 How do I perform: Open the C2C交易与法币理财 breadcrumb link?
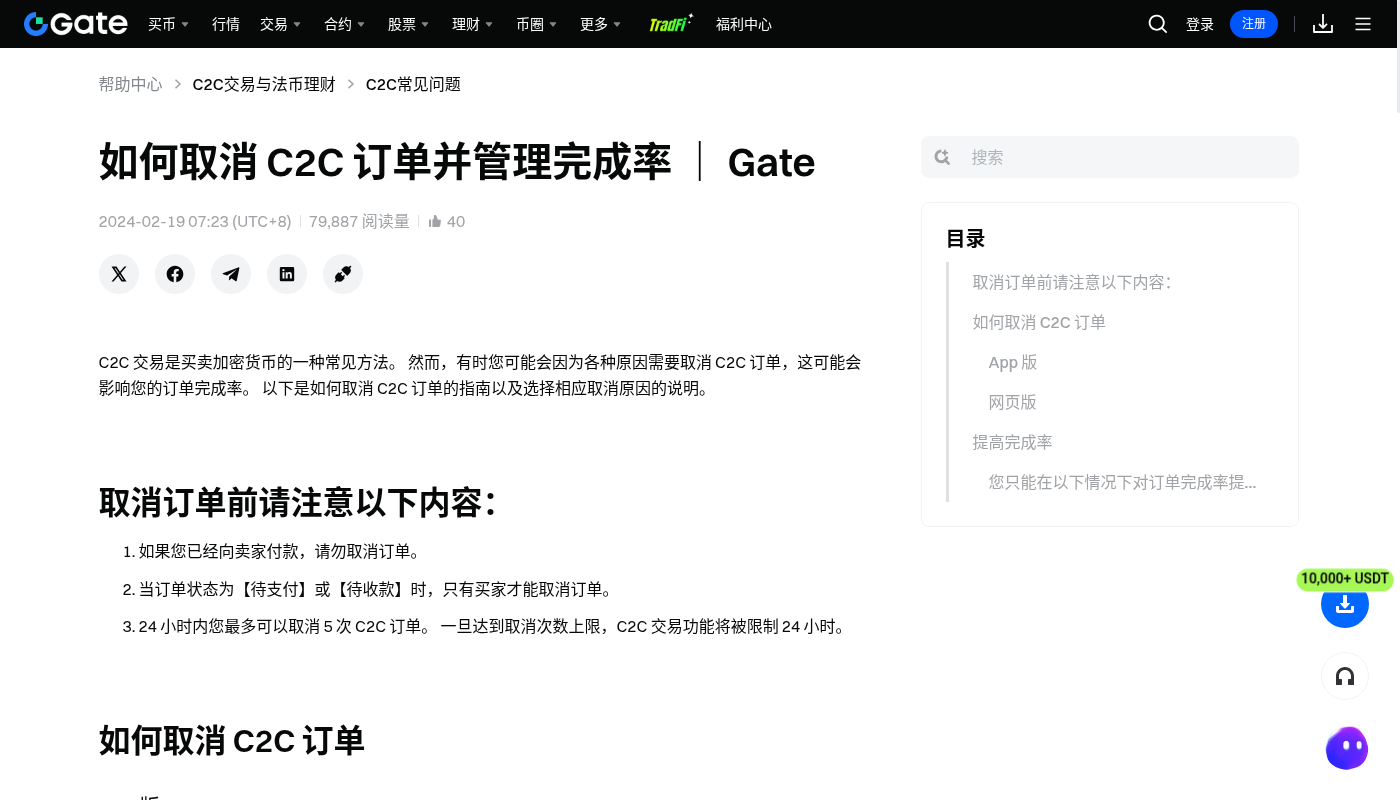pyautogui.click(x=264, y=84)
